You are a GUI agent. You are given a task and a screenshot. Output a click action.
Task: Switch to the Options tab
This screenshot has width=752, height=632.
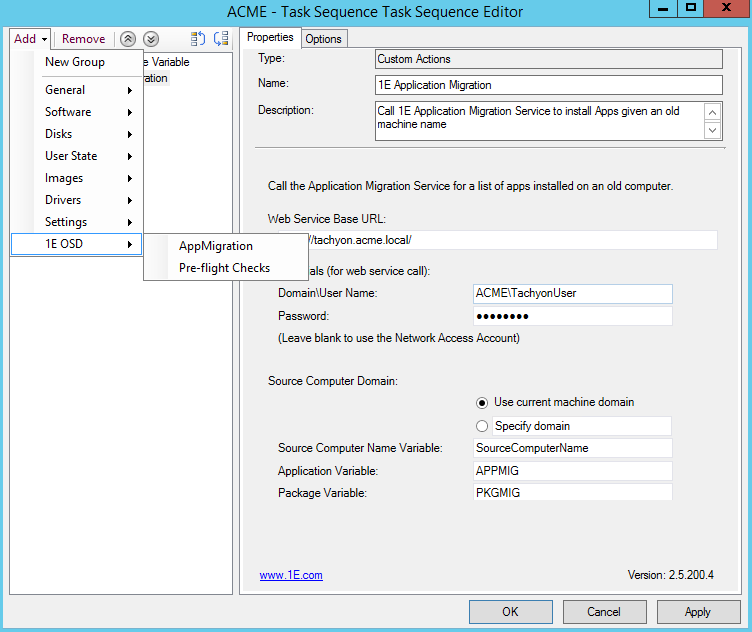[x=323, y=39]
